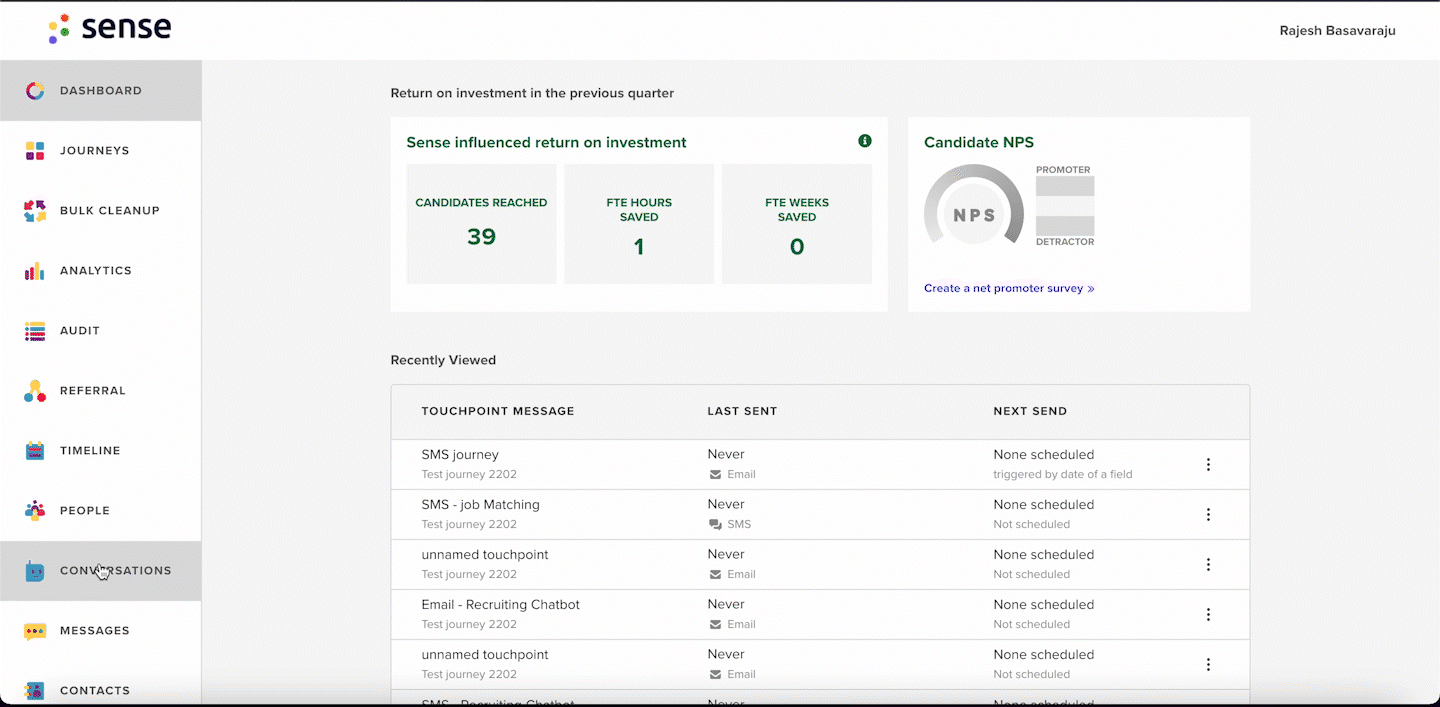Click the Conversations chatbot icon

[35, 571]
